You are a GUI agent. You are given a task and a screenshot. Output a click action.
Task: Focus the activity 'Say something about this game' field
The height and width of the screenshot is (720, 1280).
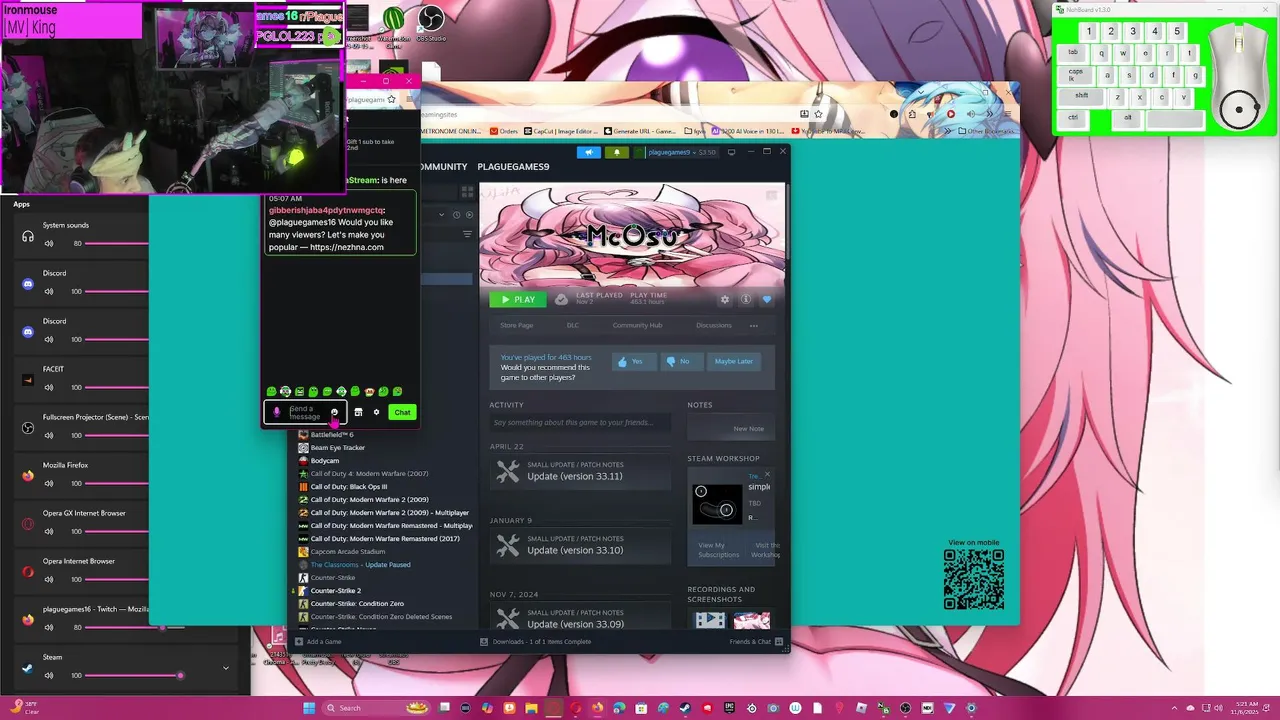[x=581, y=423]
